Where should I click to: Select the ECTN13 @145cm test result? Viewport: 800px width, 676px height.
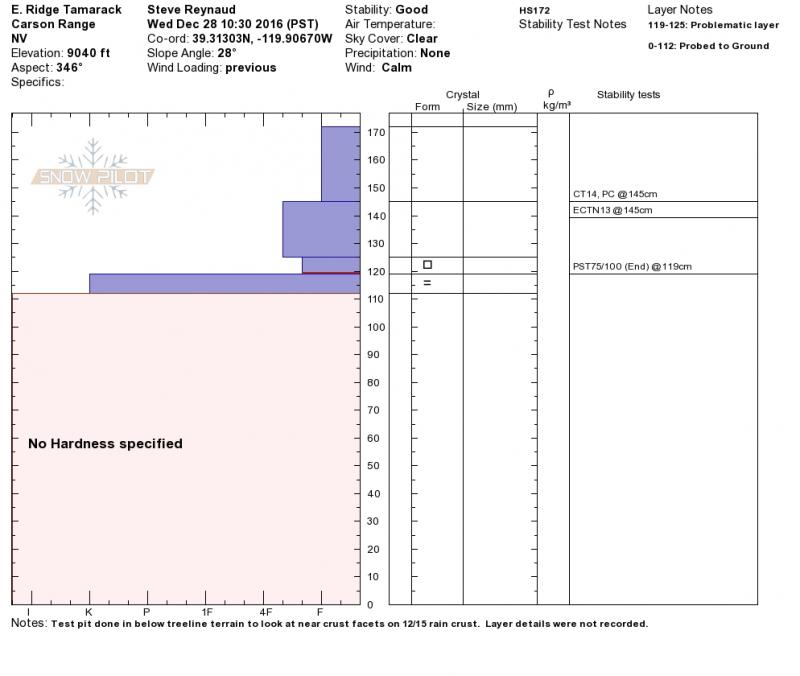[x=612, y=210]
